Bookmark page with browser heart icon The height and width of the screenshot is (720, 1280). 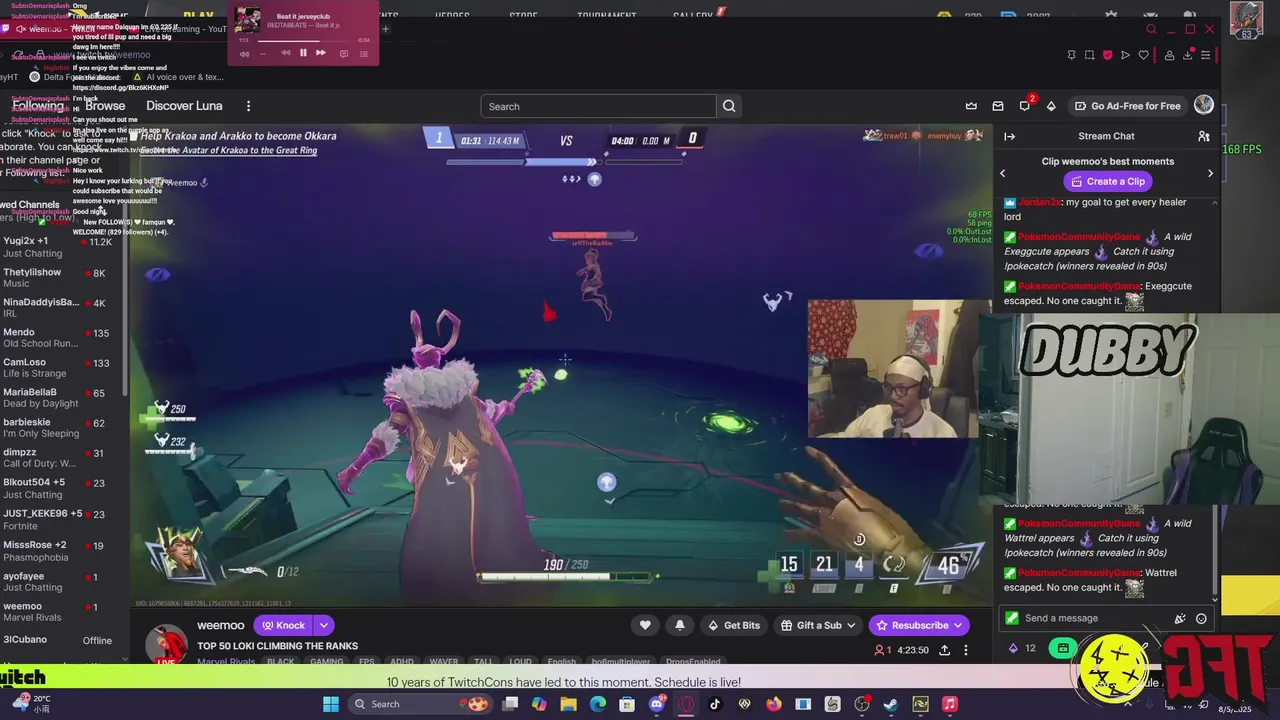(x=1143, y=55)
